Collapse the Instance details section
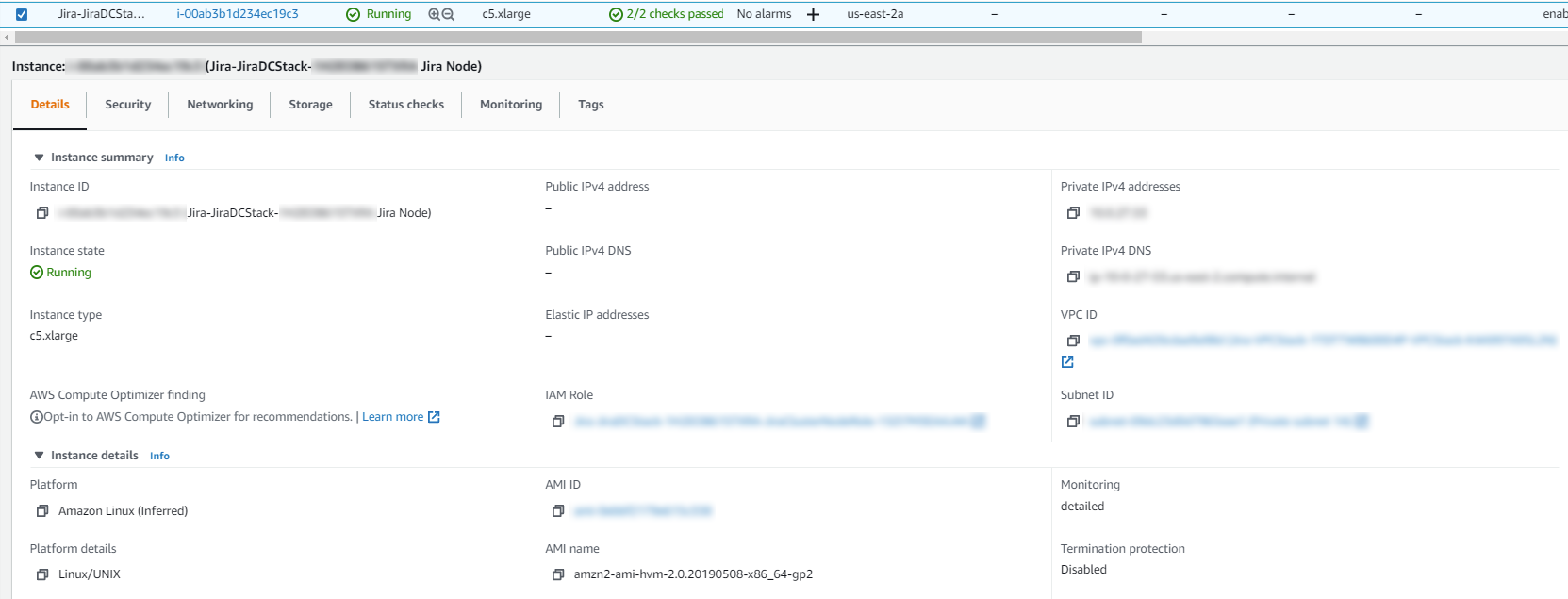This screenshot has height=599, width=1568. pos(39,456)
